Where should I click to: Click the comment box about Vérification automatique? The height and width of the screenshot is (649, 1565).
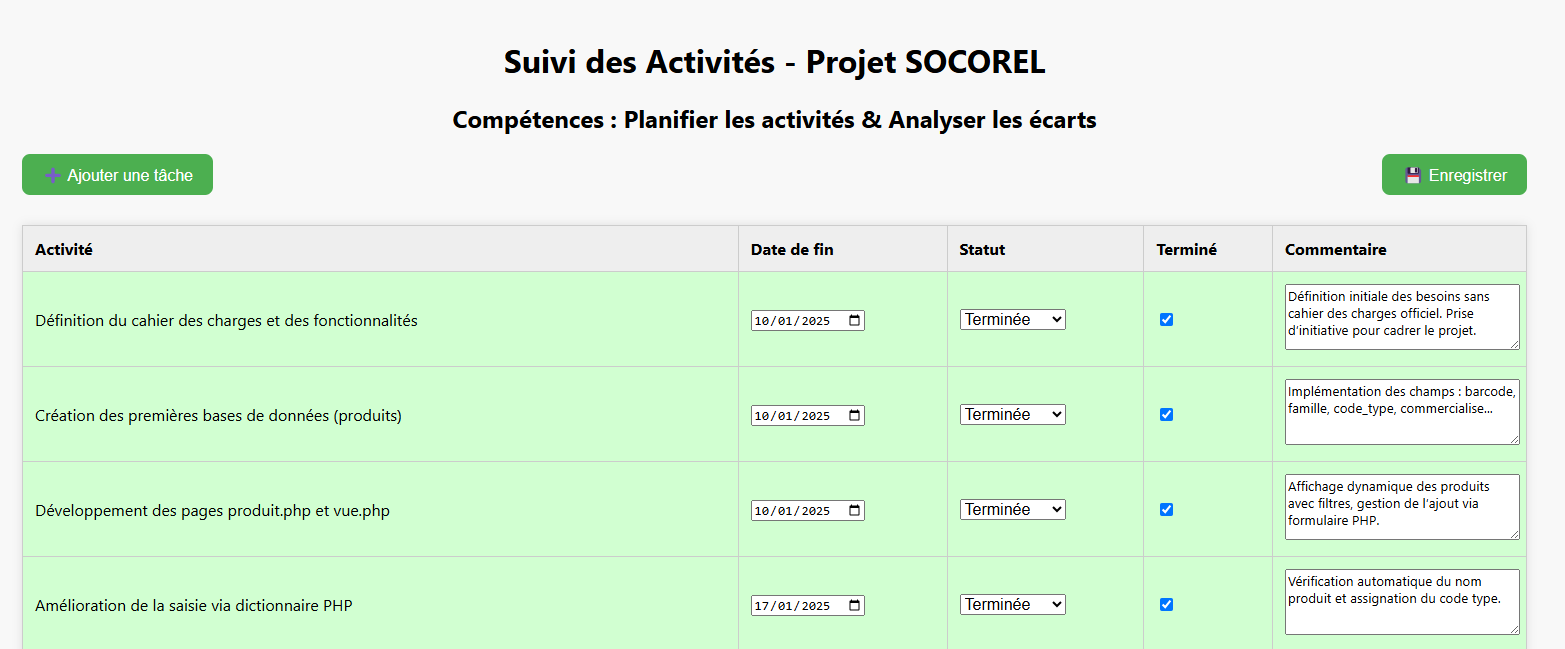pos(1401,602)
